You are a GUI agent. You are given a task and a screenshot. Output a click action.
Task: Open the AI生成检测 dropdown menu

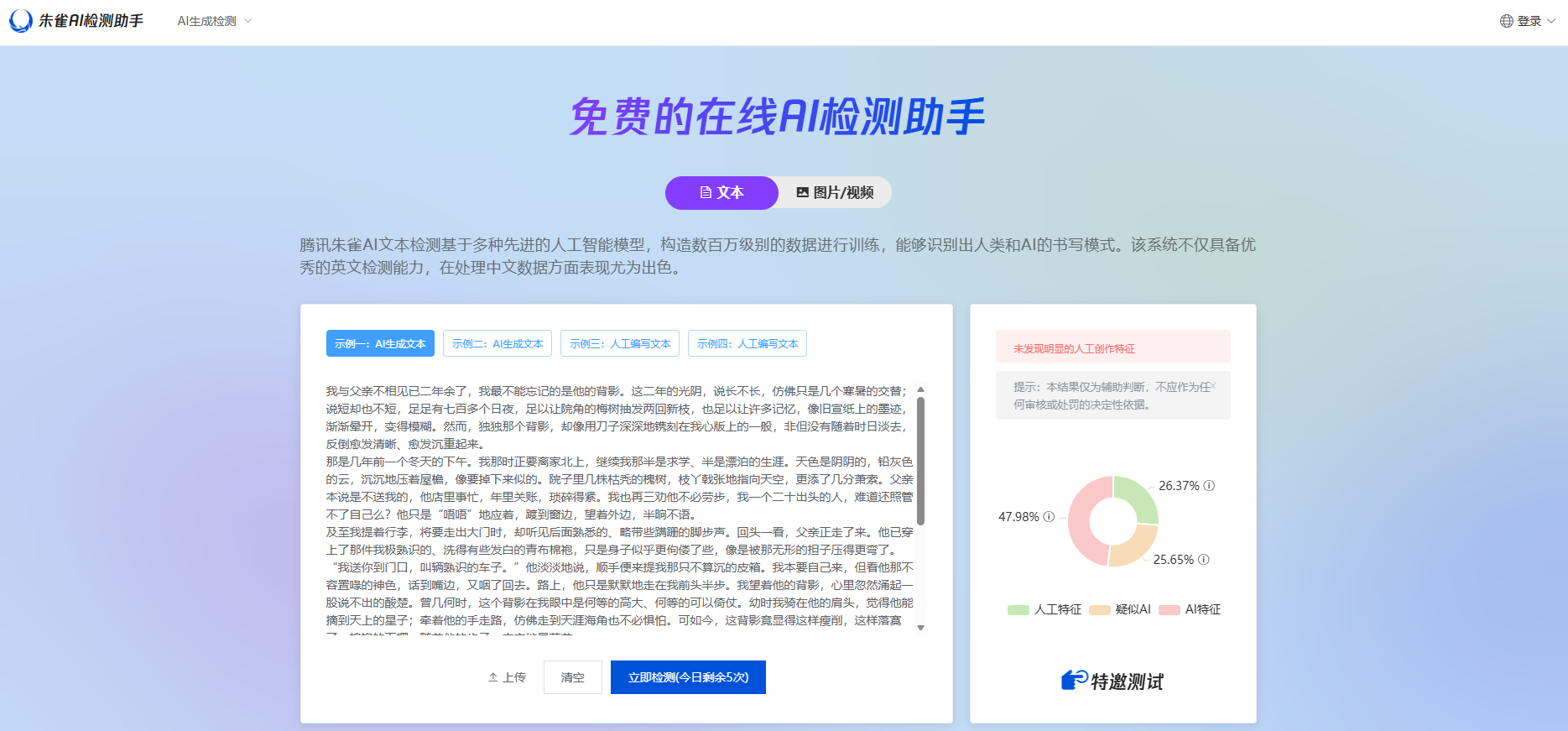point(214,21)
